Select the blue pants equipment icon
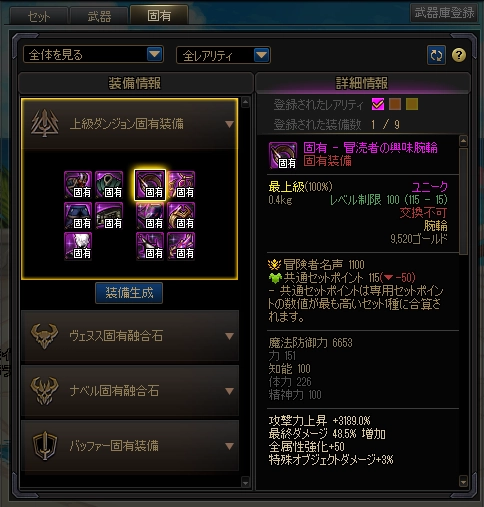 [78, 216]
